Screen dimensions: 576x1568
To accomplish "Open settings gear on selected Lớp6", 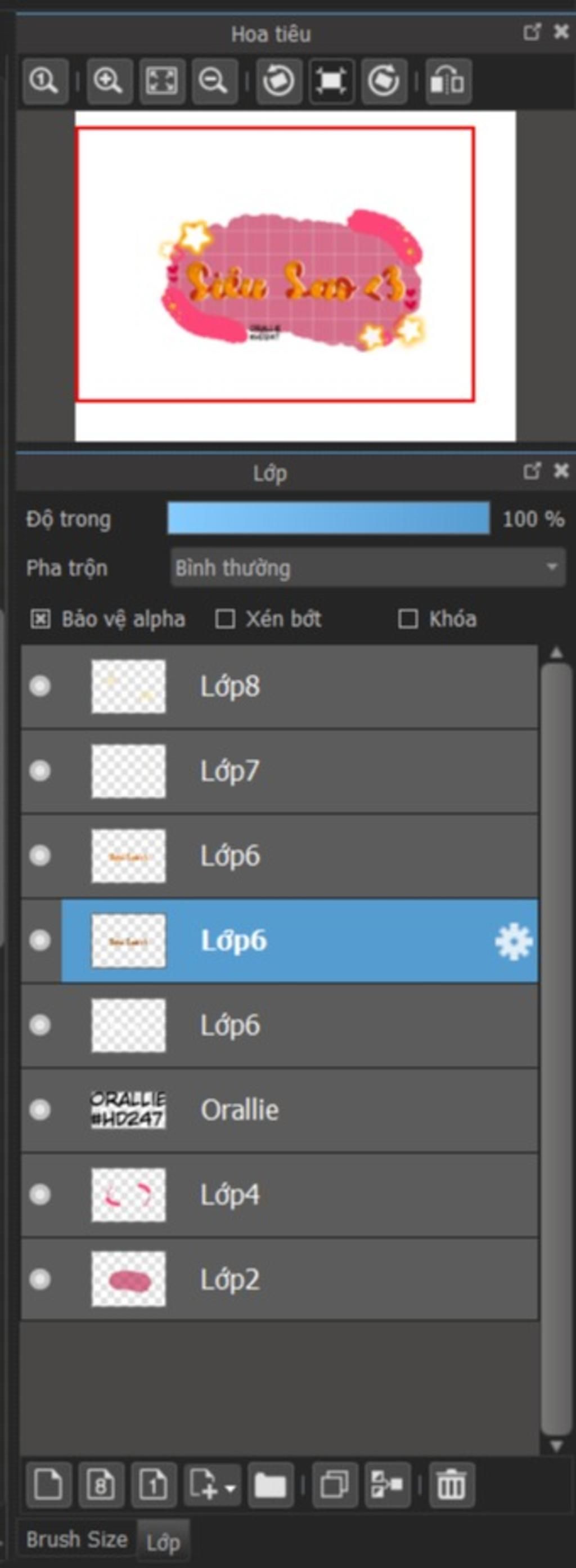I will click(x=514, y=942).
